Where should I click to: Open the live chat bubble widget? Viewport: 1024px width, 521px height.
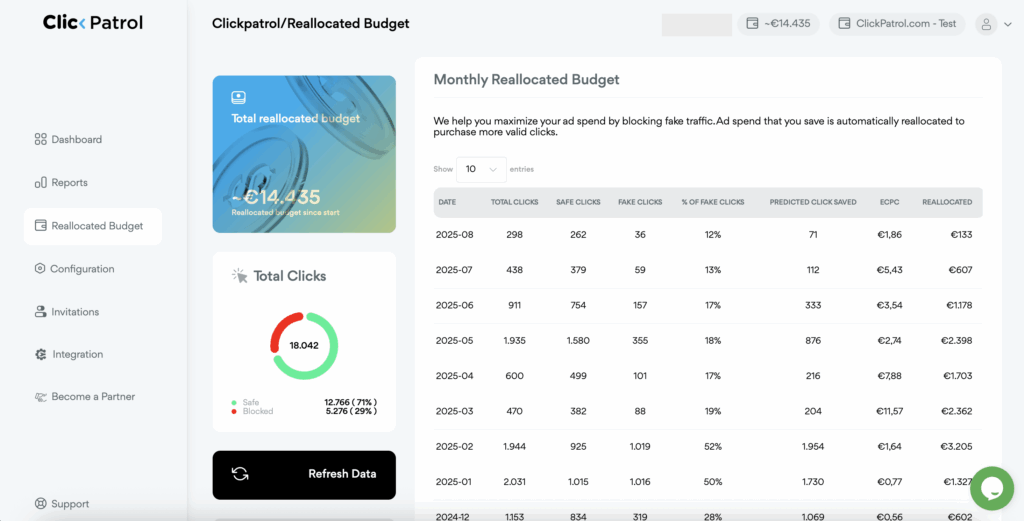pyautogui.click(x=991, y=488)
